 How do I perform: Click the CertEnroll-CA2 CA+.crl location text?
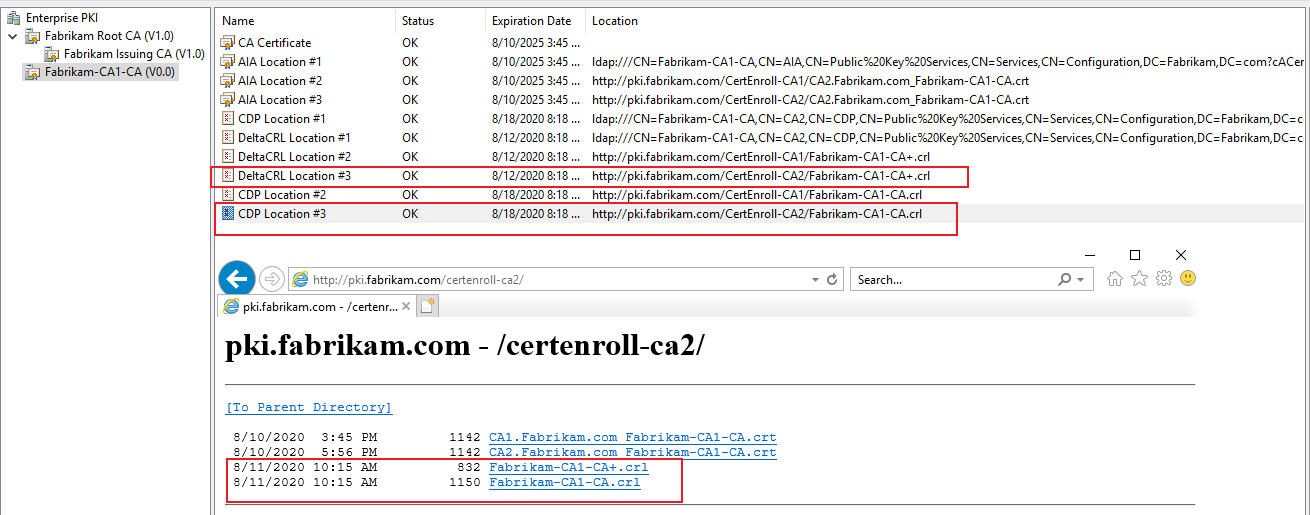click(761, 176)
